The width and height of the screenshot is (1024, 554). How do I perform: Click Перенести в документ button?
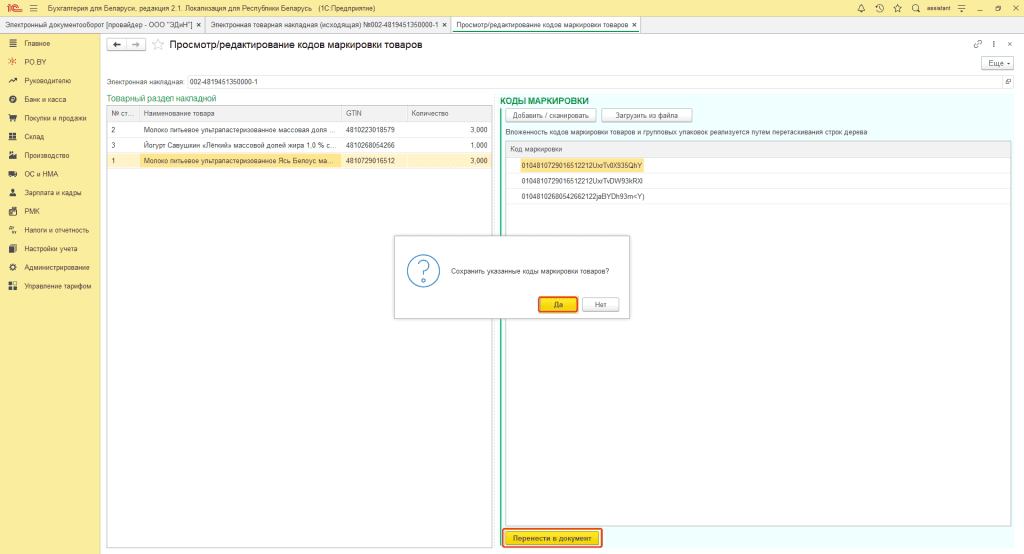point(551,538)
